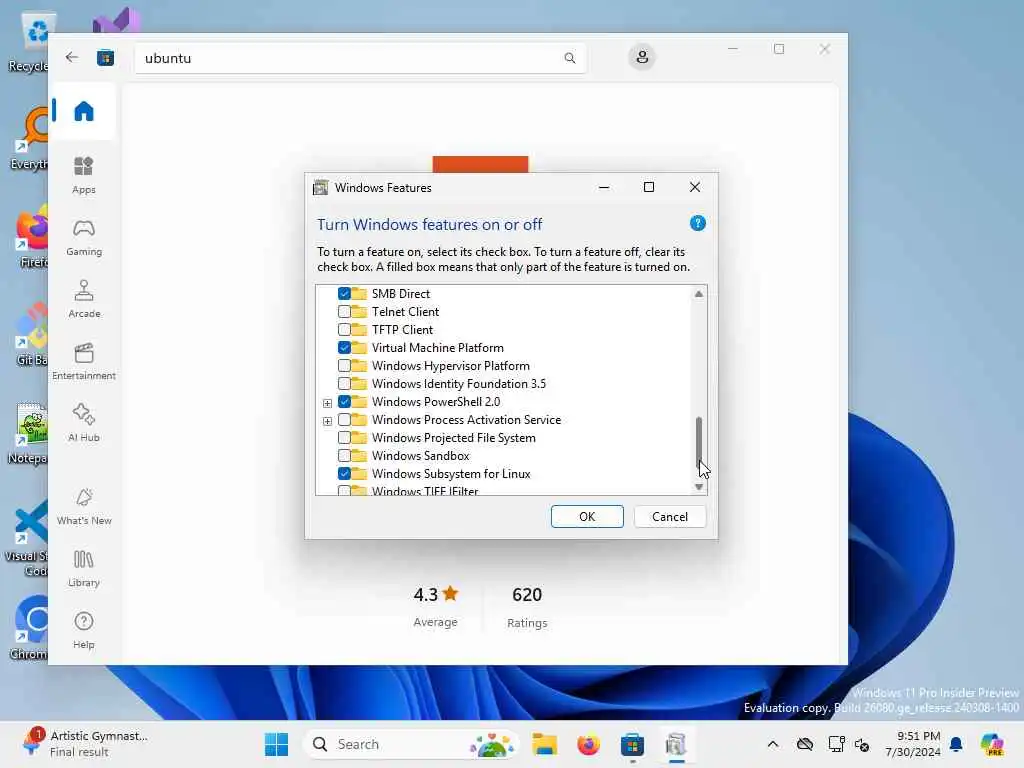
Task: Select the Windows Sandbox text row
Action: point(421,456)
